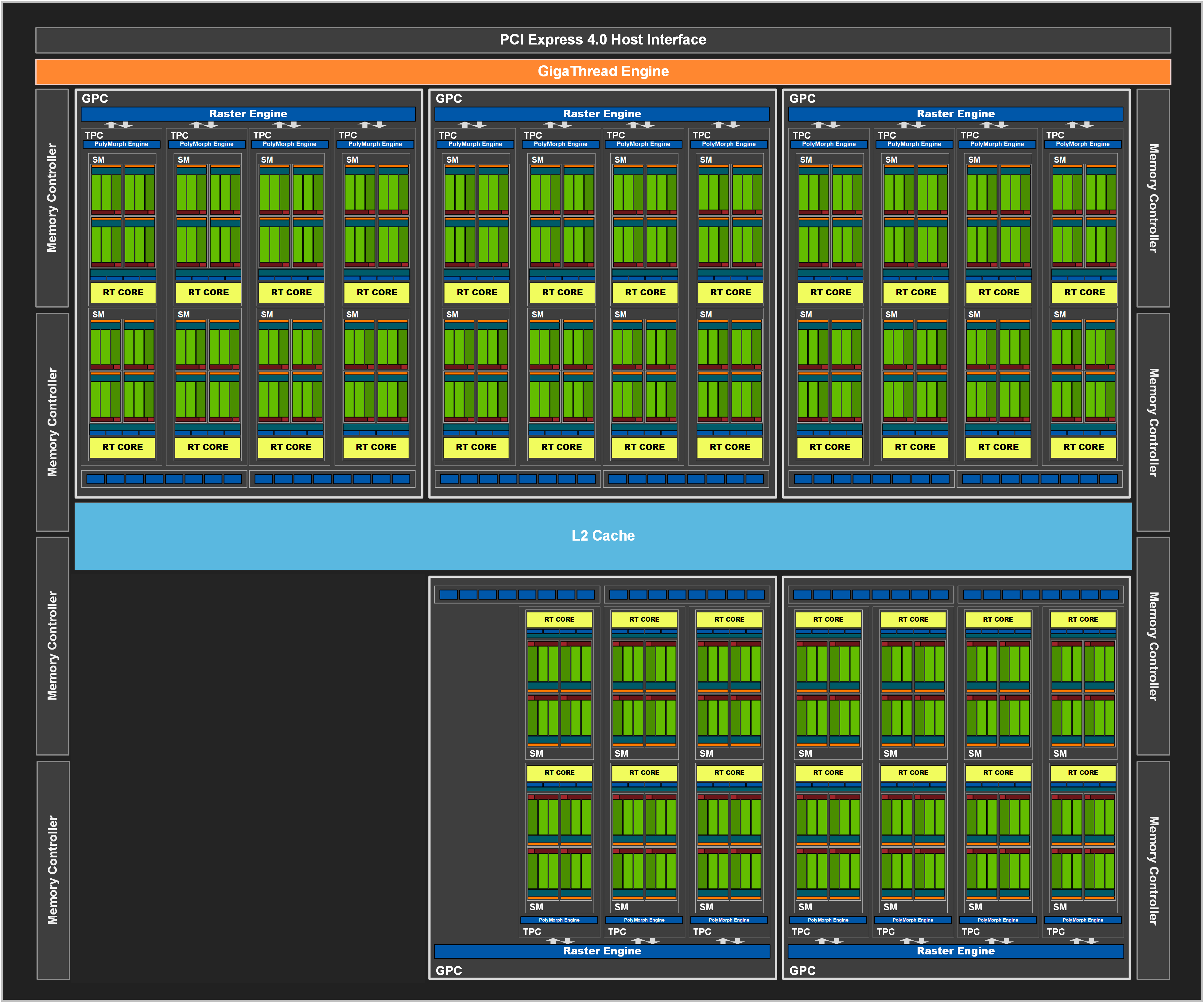
Task: Click the GPC label of bottom-right GPC
Action: [x=802, y=970]
